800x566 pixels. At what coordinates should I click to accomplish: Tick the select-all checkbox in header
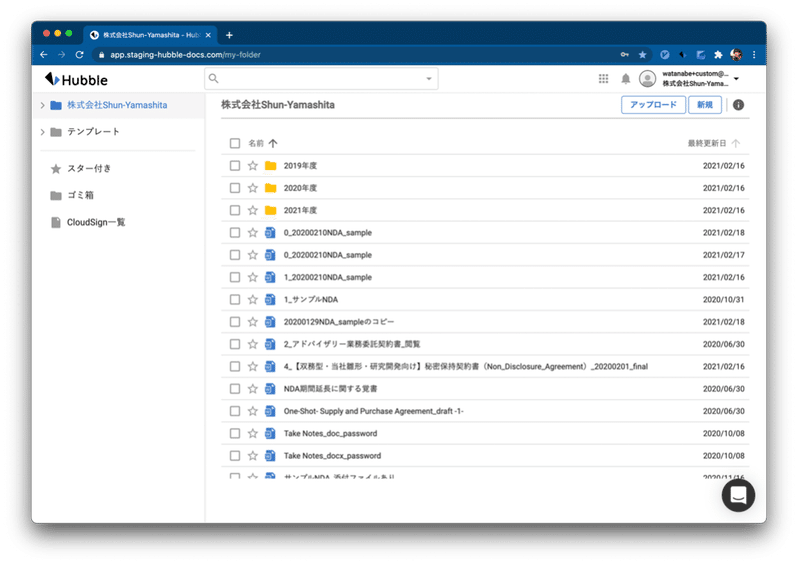click(x=235, y=143)
